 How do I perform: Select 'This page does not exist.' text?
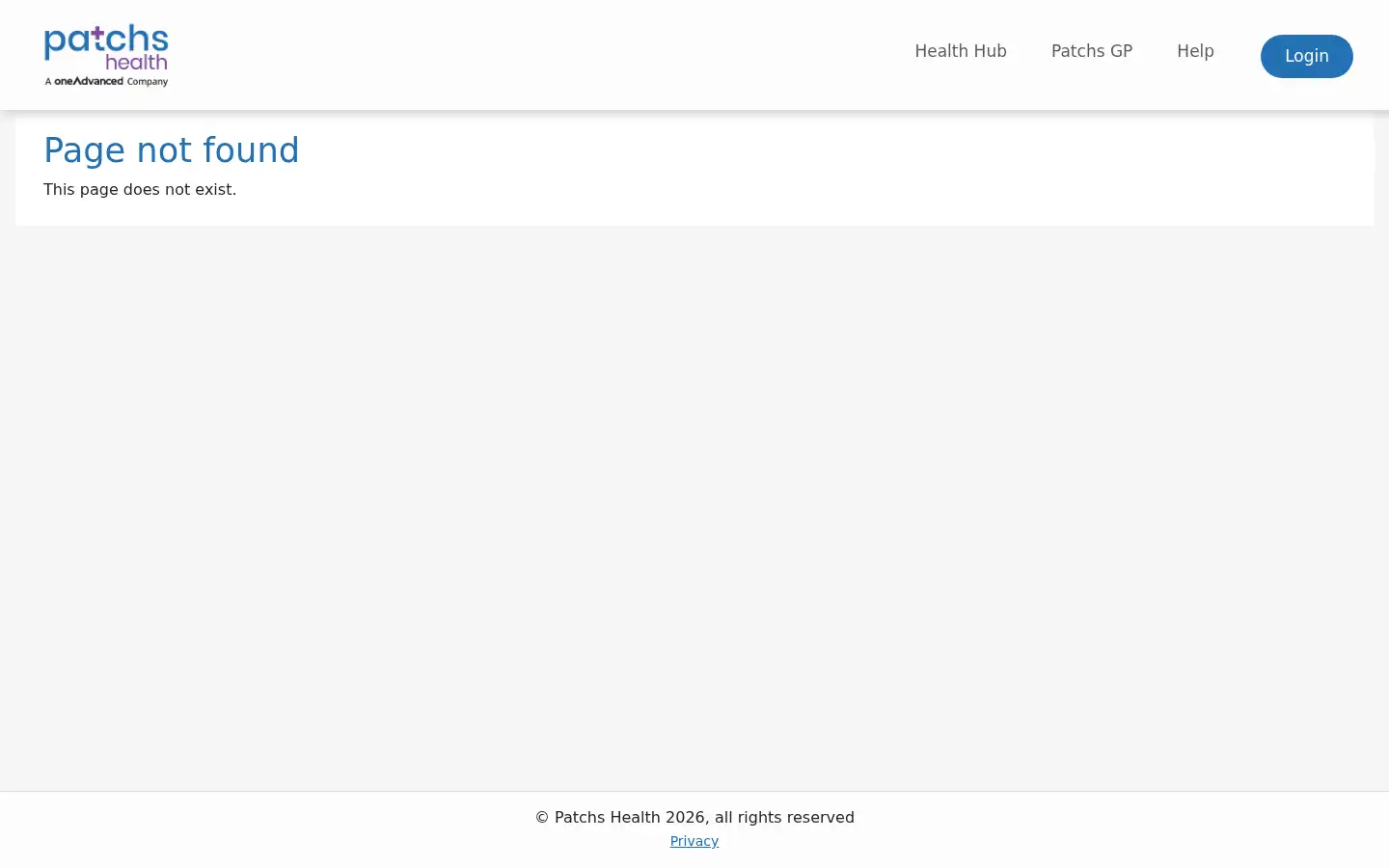[x=140, y=189]
